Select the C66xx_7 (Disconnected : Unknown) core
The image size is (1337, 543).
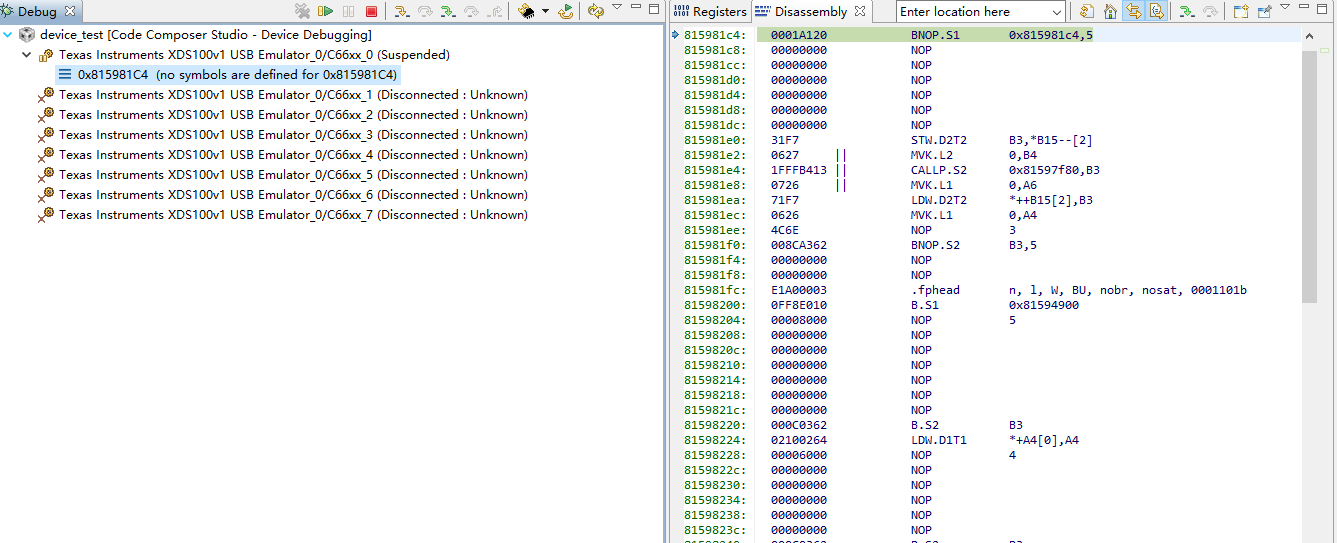click(293, 215)
